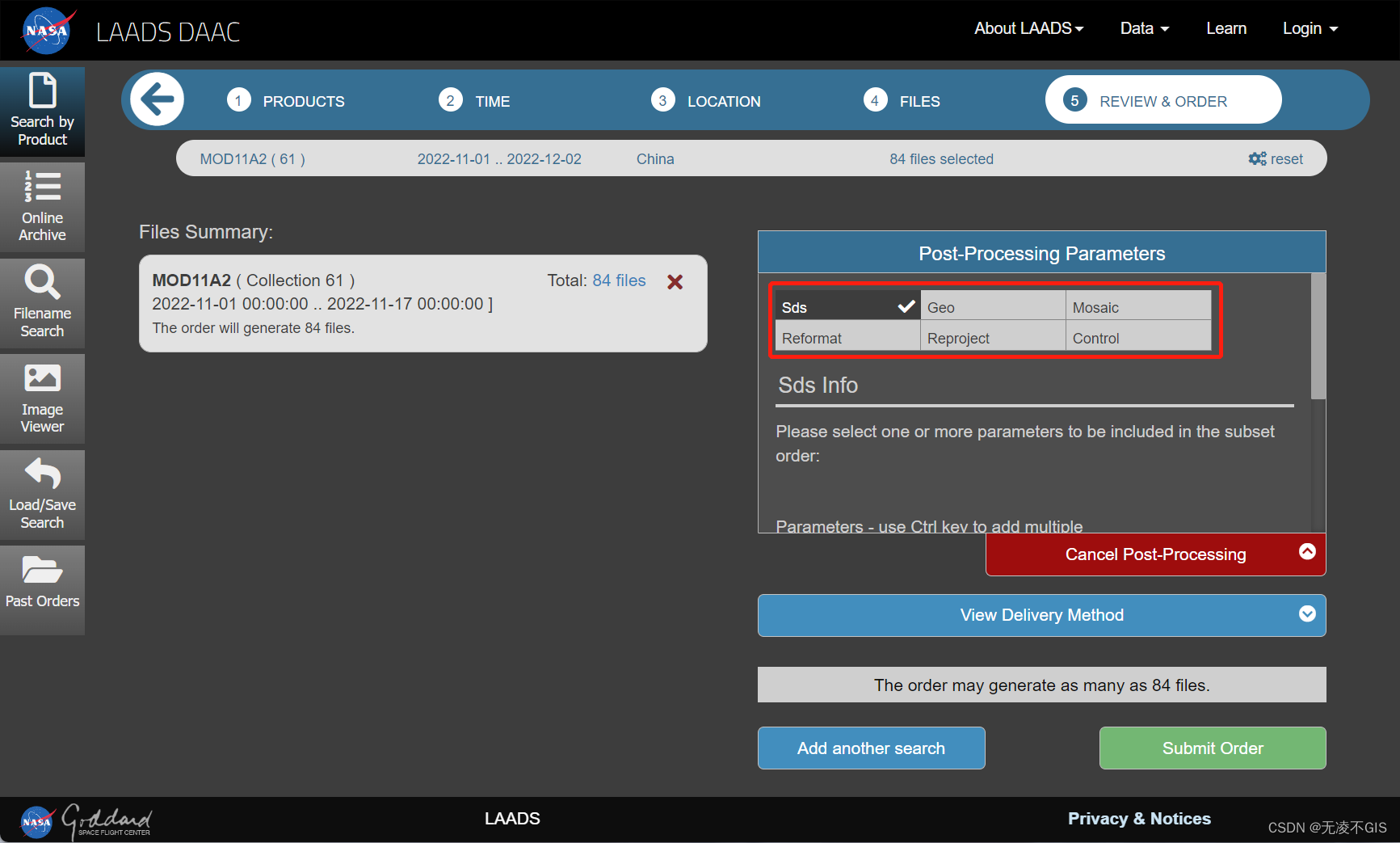
Task: Click the NASA Goddard footer logo
Action: coord(86,820)
